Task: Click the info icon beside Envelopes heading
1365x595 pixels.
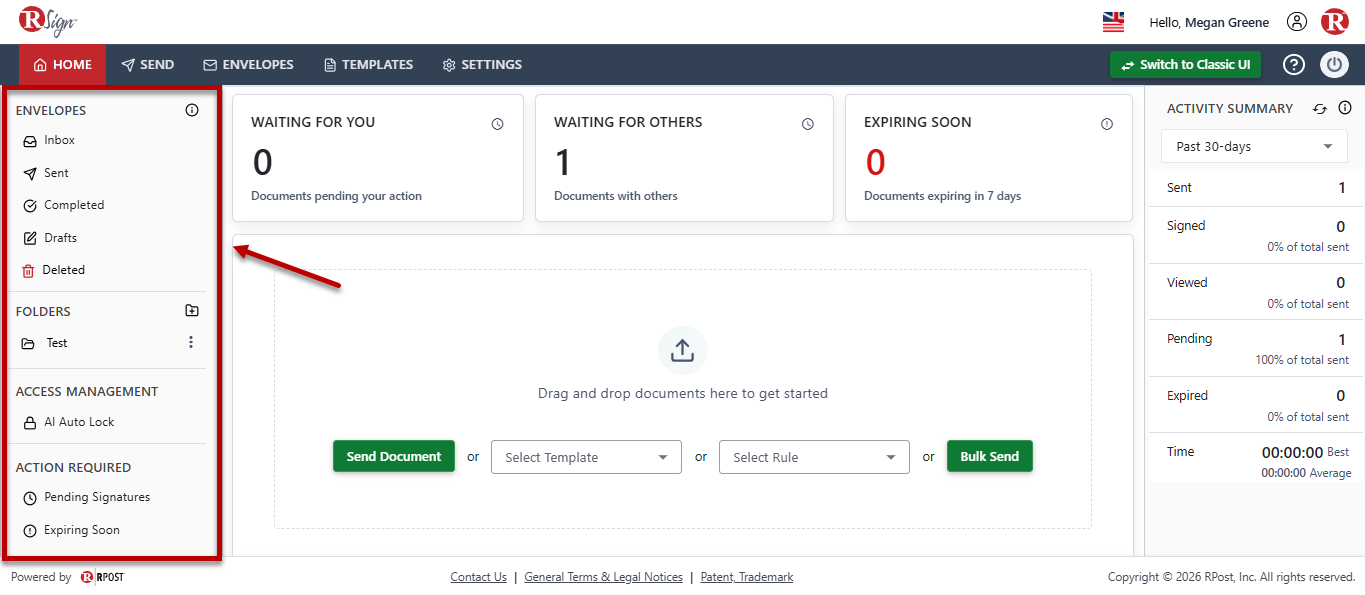Action: (192, 110)
